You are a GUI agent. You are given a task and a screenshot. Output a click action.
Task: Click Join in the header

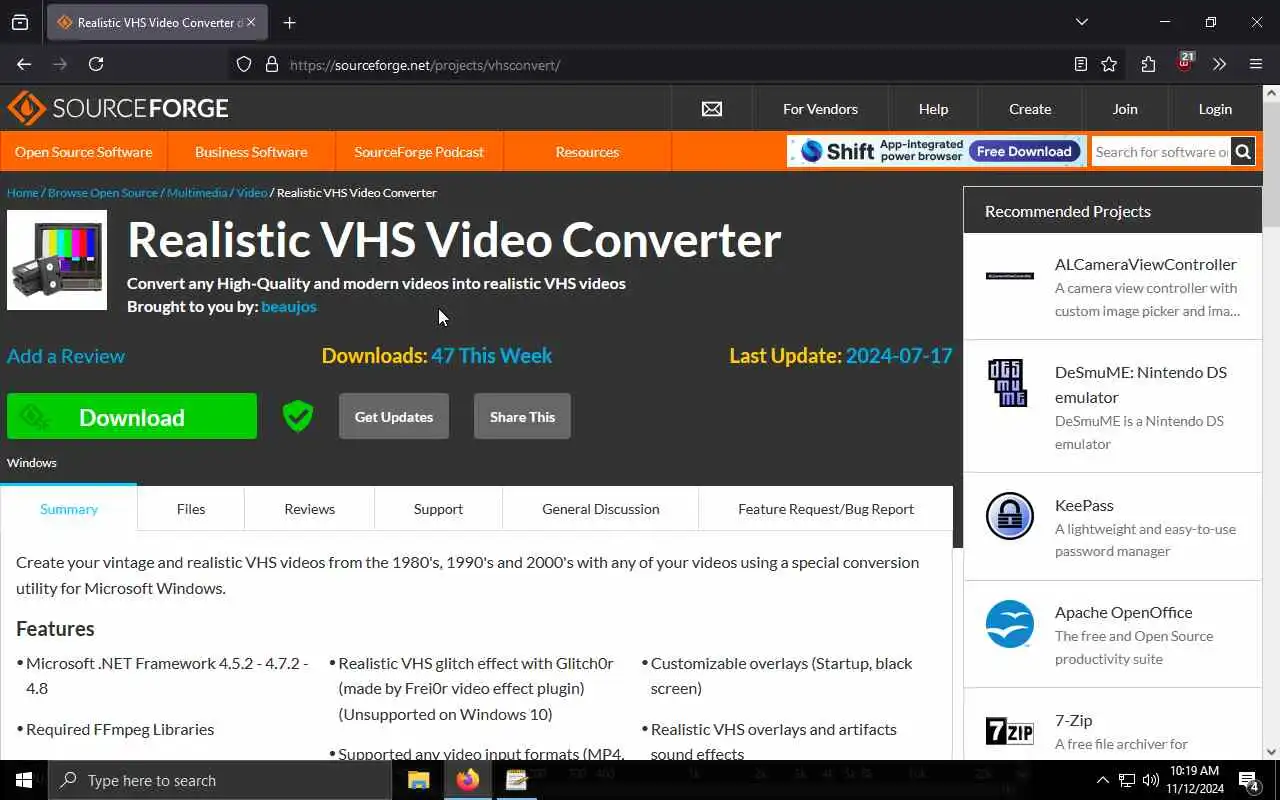[x=1125, y=109]
